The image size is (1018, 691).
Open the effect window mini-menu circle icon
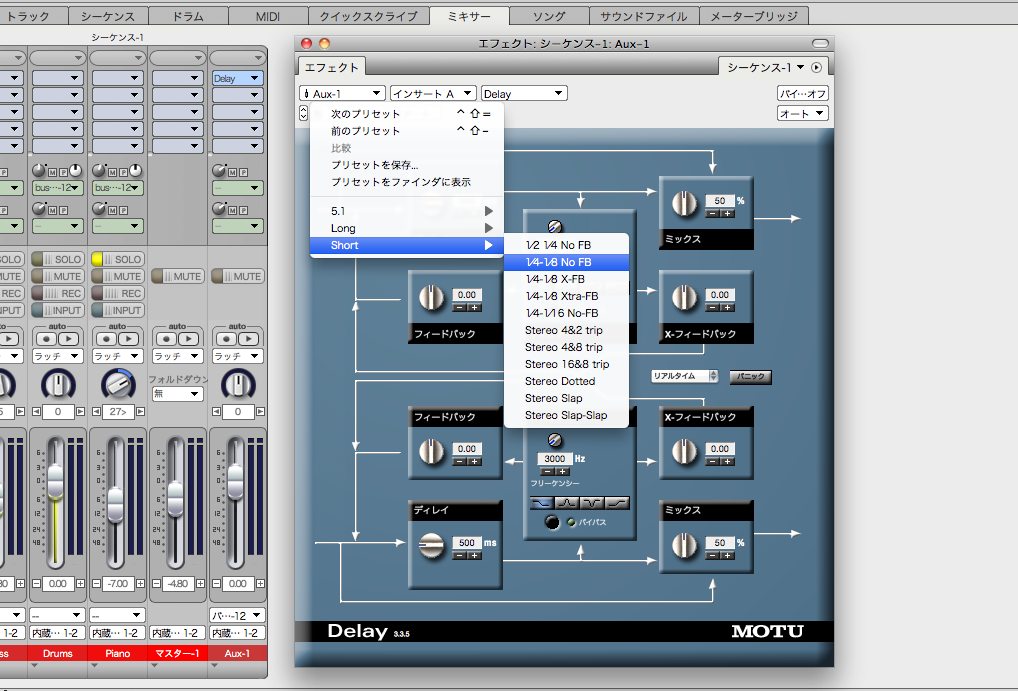(x=817, y=67)
